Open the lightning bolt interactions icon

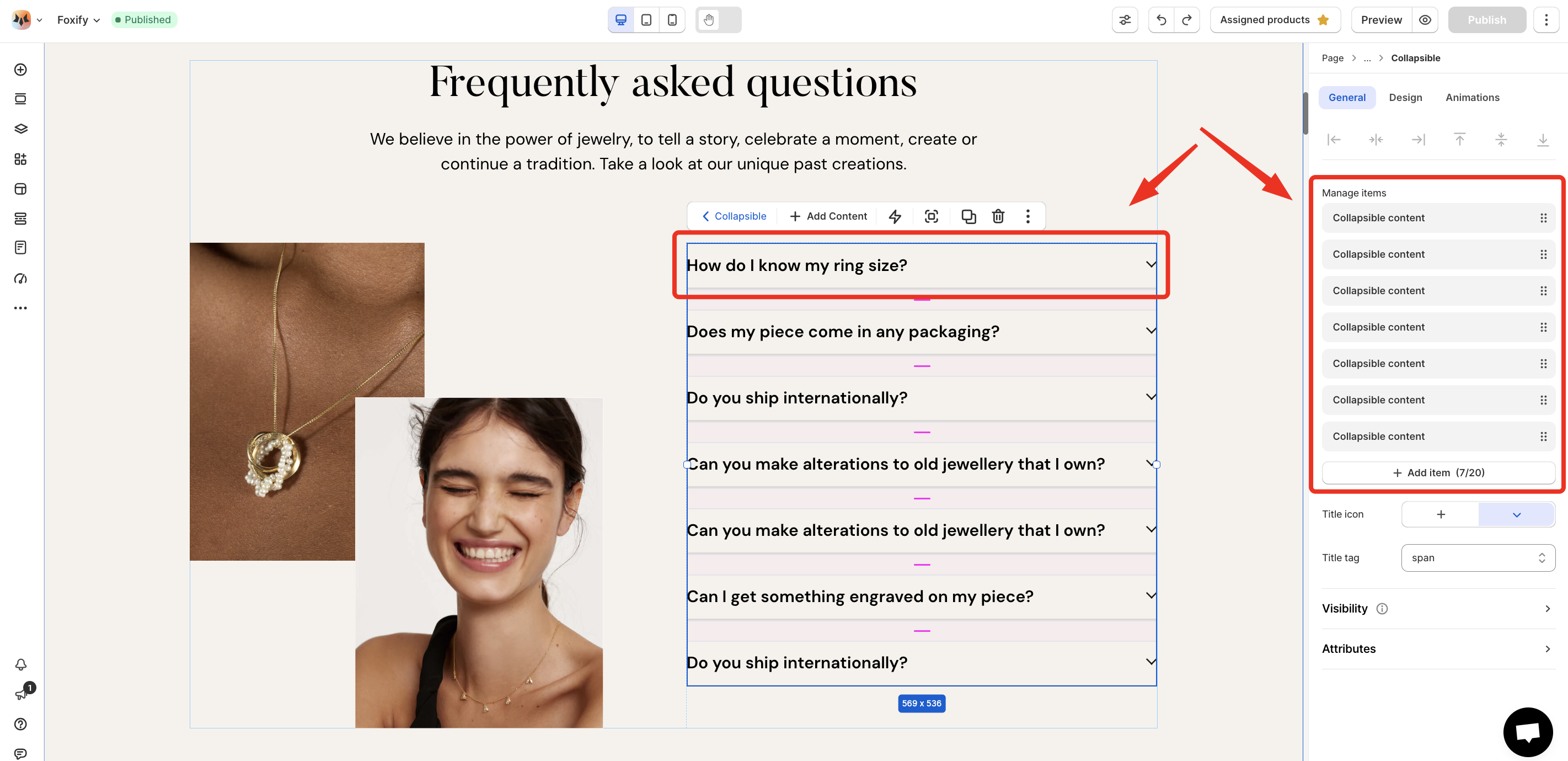[x=895, y=216]
